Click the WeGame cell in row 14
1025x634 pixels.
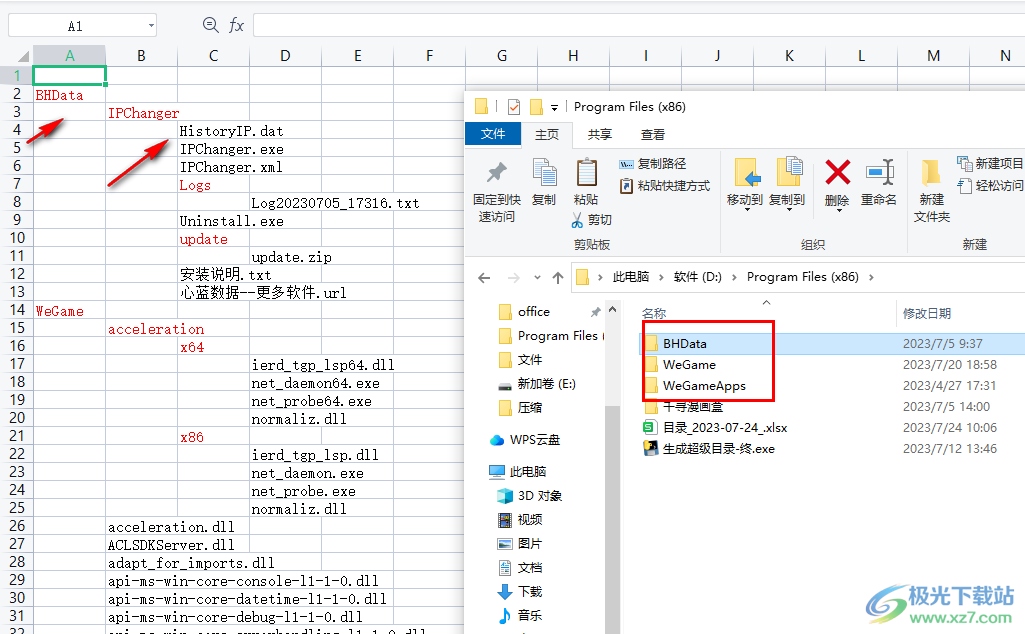(x=69, y=310)
